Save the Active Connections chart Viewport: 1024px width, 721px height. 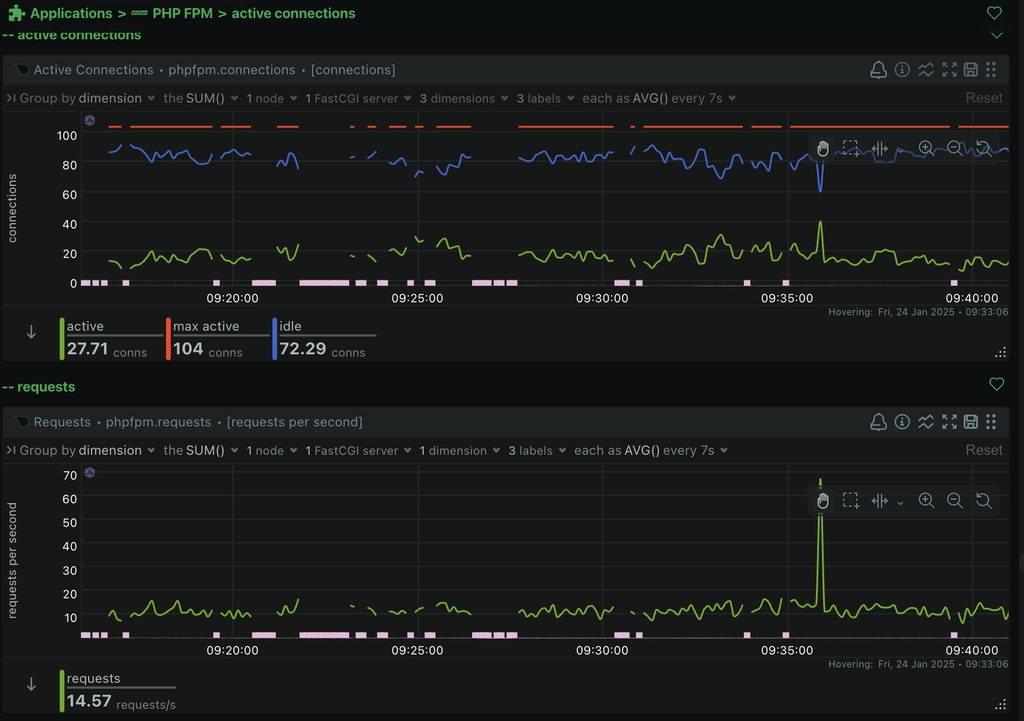pos(970,70)
